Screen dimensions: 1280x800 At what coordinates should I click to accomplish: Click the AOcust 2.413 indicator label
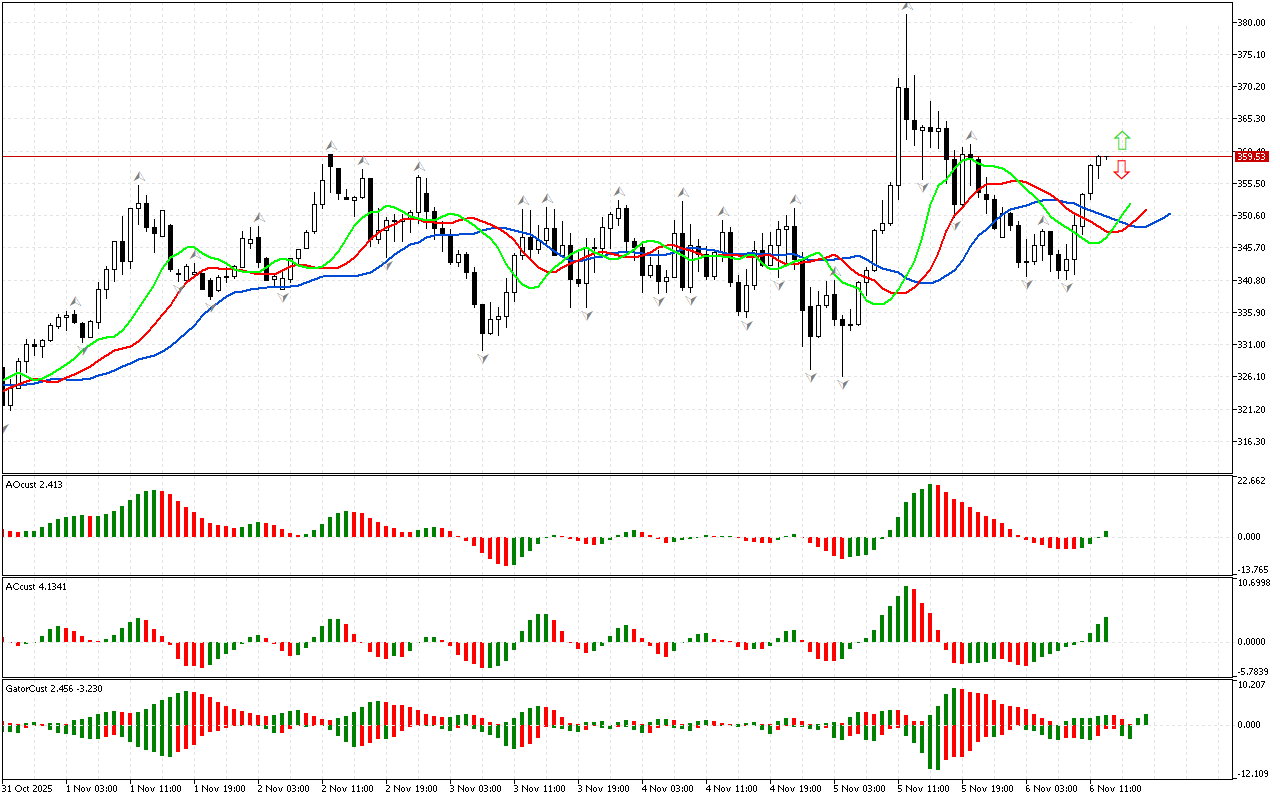[35, 484]
